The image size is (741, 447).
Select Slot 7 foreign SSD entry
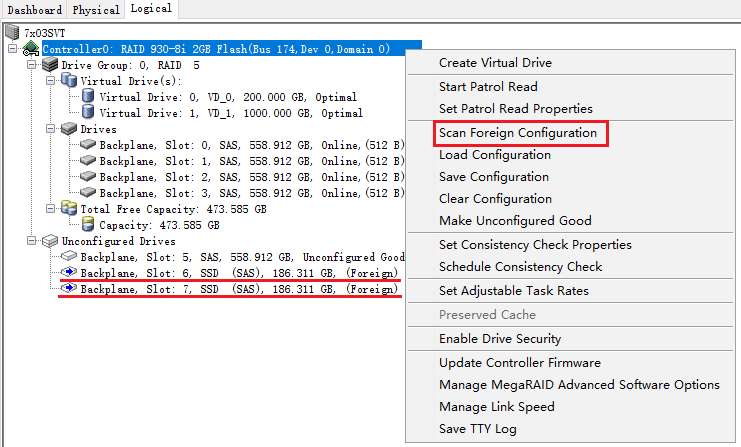pyautogui.click(x=238, y=289)
